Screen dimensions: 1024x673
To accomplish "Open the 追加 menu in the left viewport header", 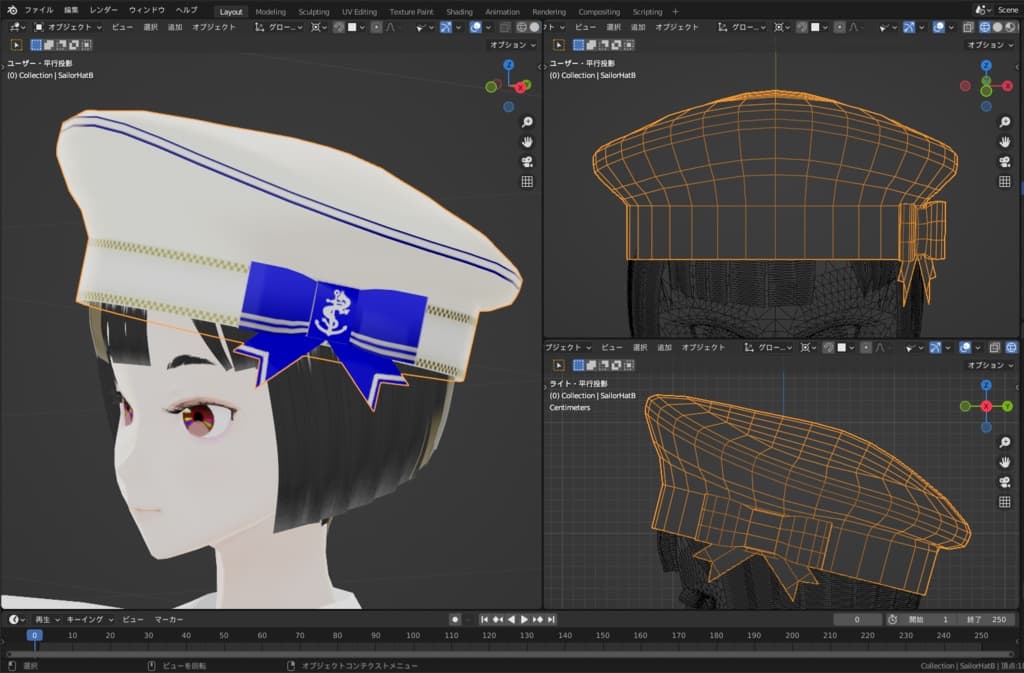I will tap(175, 27).
